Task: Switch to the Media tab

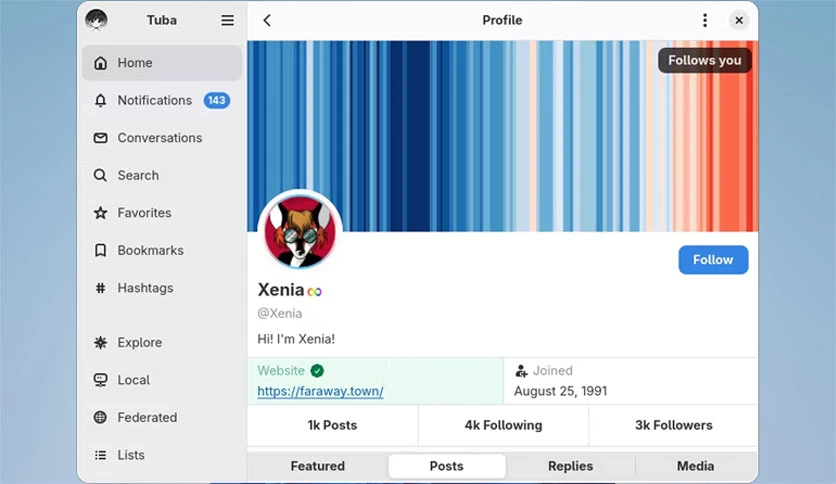Action: click(695, 466)
